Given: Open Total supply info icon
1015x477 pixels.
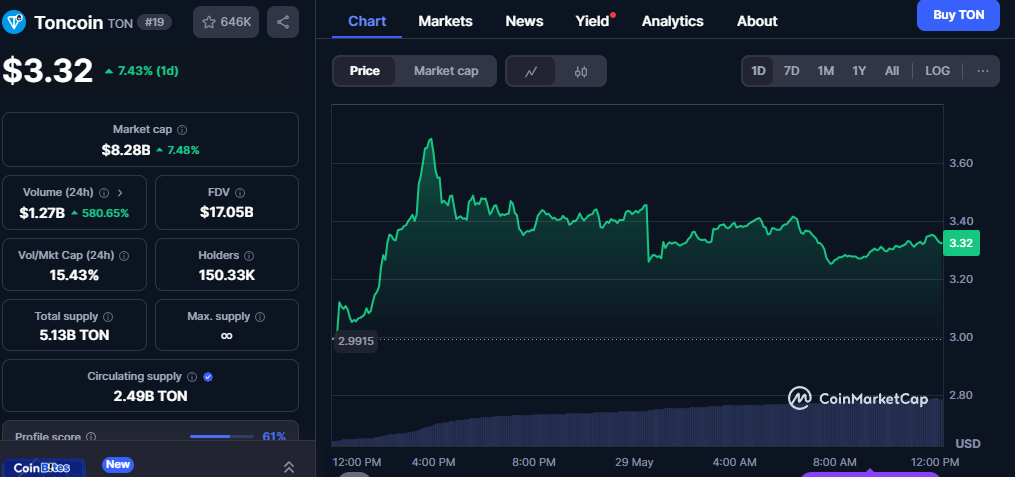Looking at the screenshot, I should coord(108,317).
